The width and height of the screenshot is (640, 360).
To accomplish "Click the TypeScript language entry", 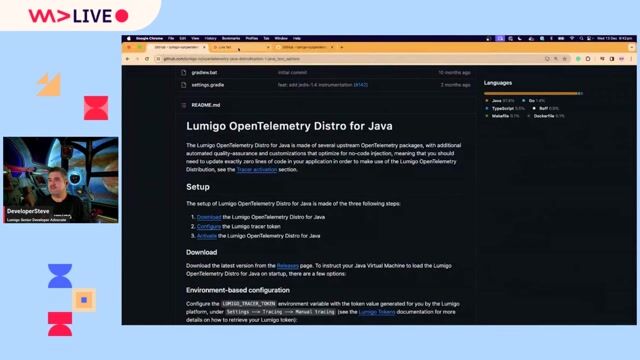I will click(x=505, y=108).
